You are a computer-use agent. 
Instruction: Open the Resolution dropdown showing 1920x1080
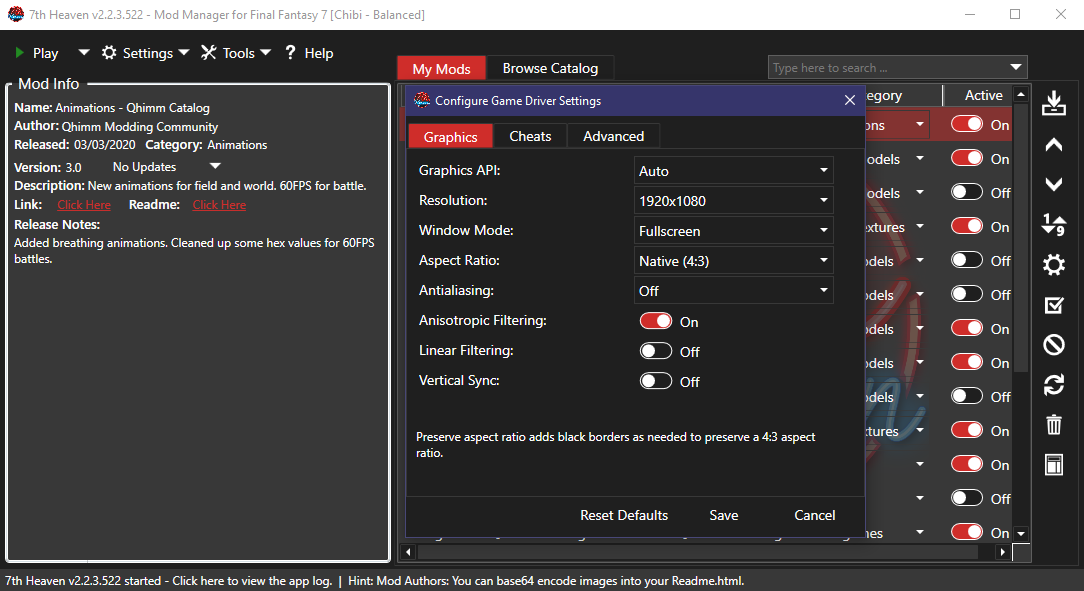[733, 200]
